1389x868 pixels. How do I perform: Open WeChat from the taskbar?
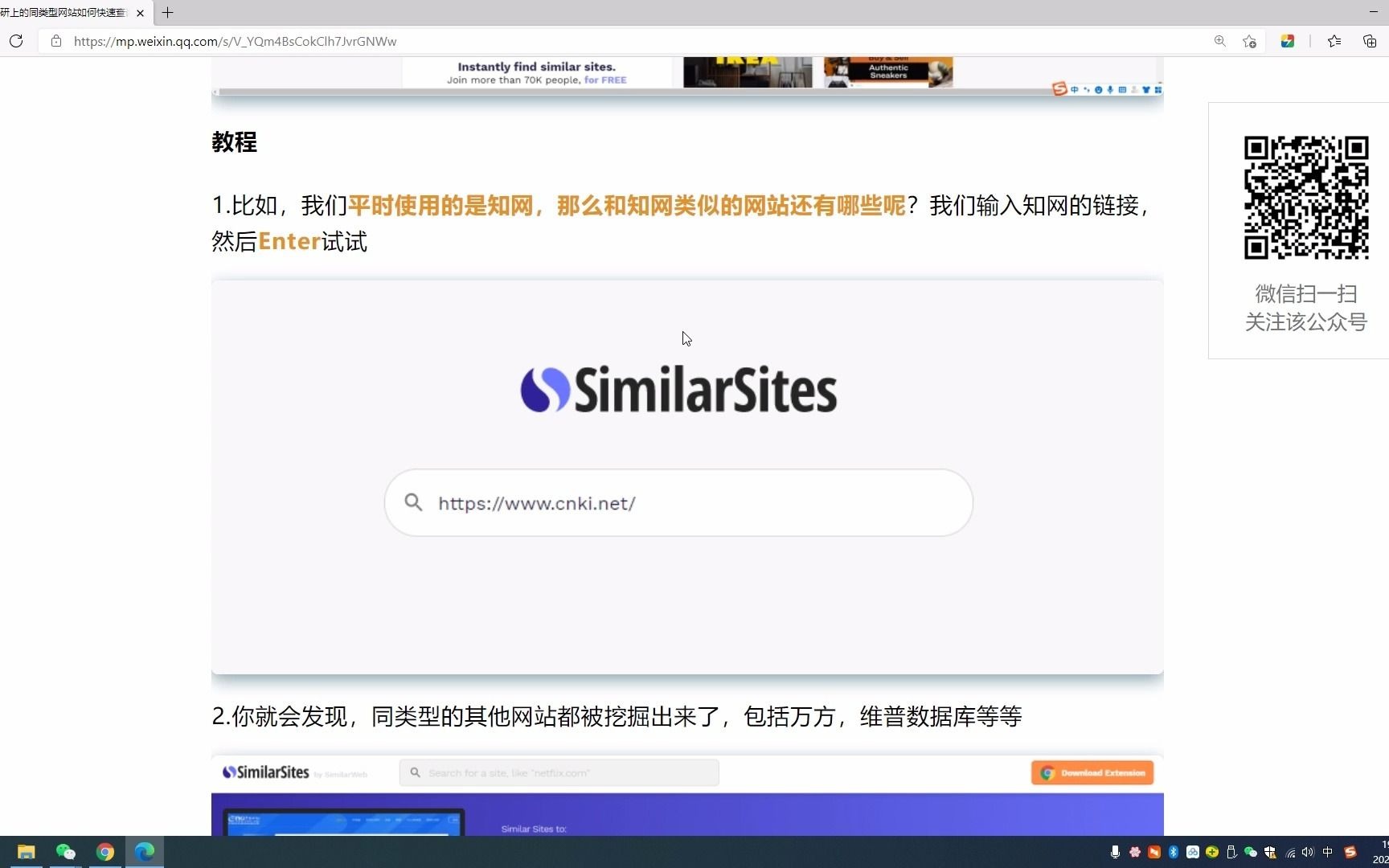coord(66,852)
